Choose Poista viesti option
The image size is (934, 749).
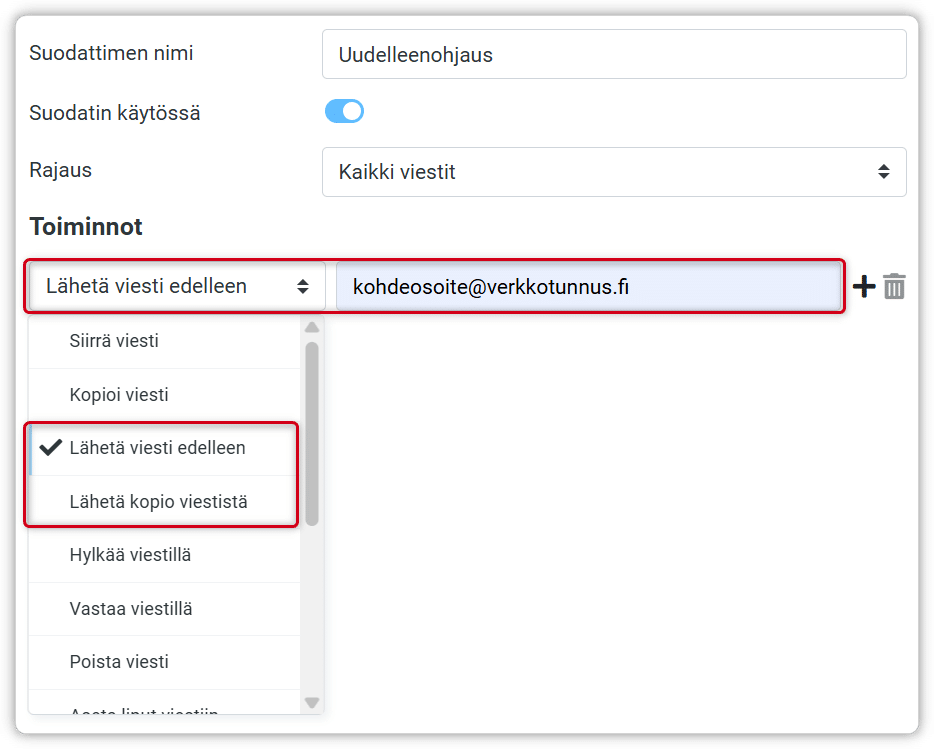tap(119, 662)
